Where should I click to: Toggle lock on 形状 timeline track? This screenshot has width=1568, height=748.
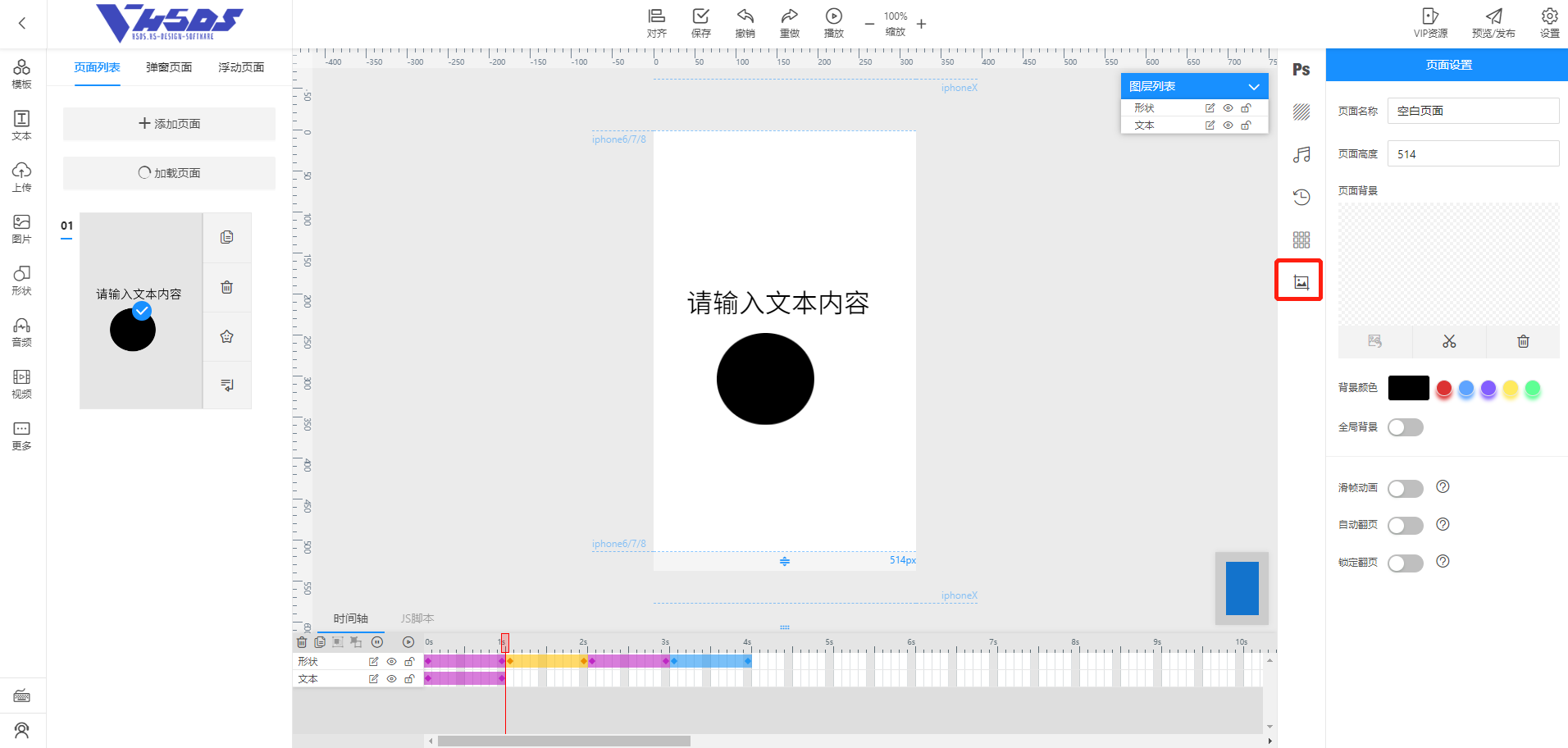[409, 662]
